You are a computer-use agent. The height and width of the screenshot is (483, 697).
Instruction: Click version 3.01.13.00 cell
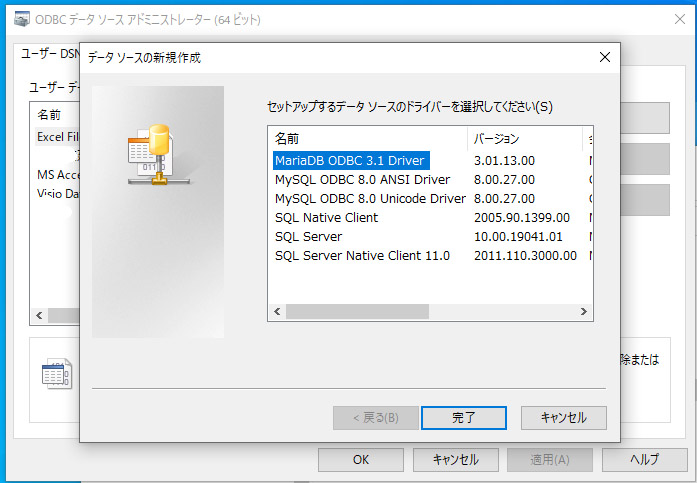coord(504,160)
